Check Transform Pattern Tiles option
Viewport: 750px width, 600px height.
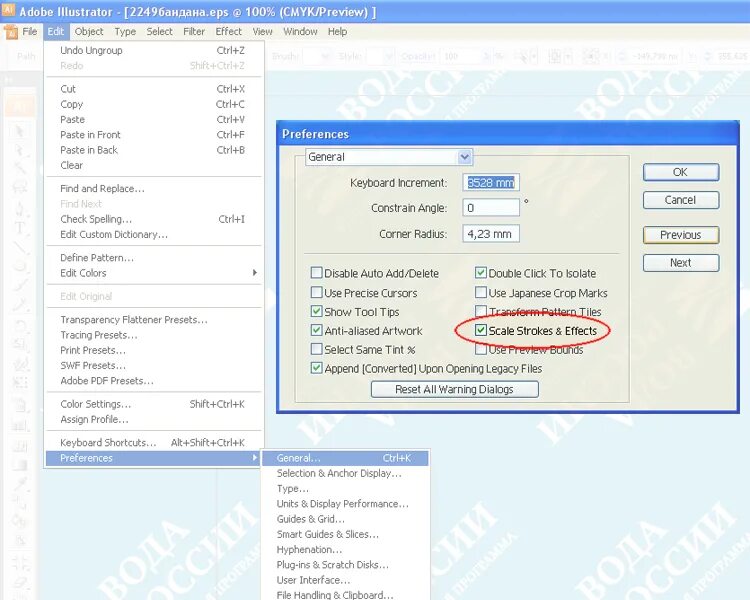481,311
